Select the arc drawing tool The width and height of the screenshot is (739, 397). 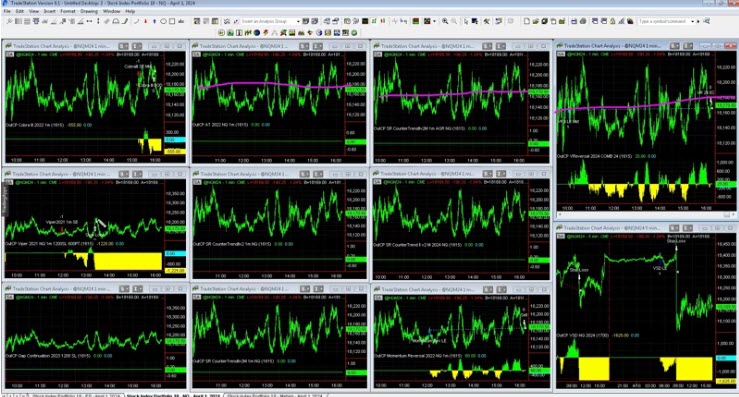pos(136,21)
